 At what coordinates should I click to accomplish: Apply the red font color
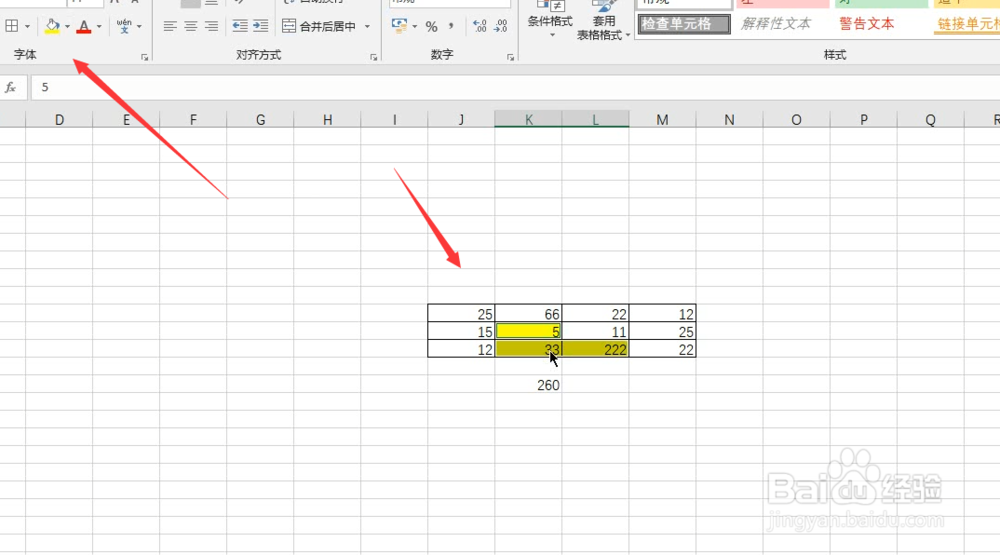click(84, 26)
